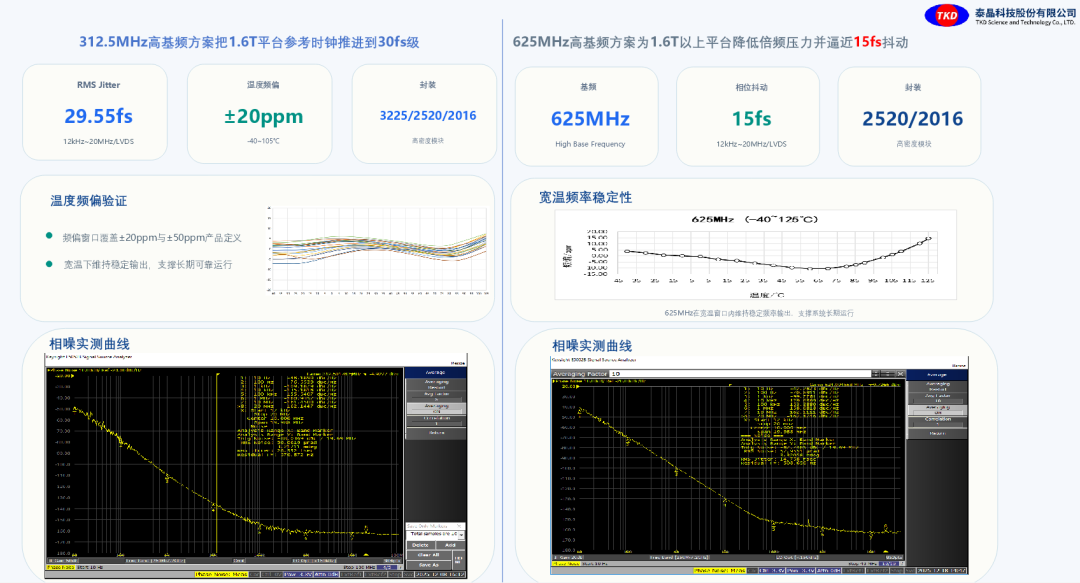
Task: Toggle Averaging ON in 312.5MHz analyzer screenshot
Action: coord(436,409)
